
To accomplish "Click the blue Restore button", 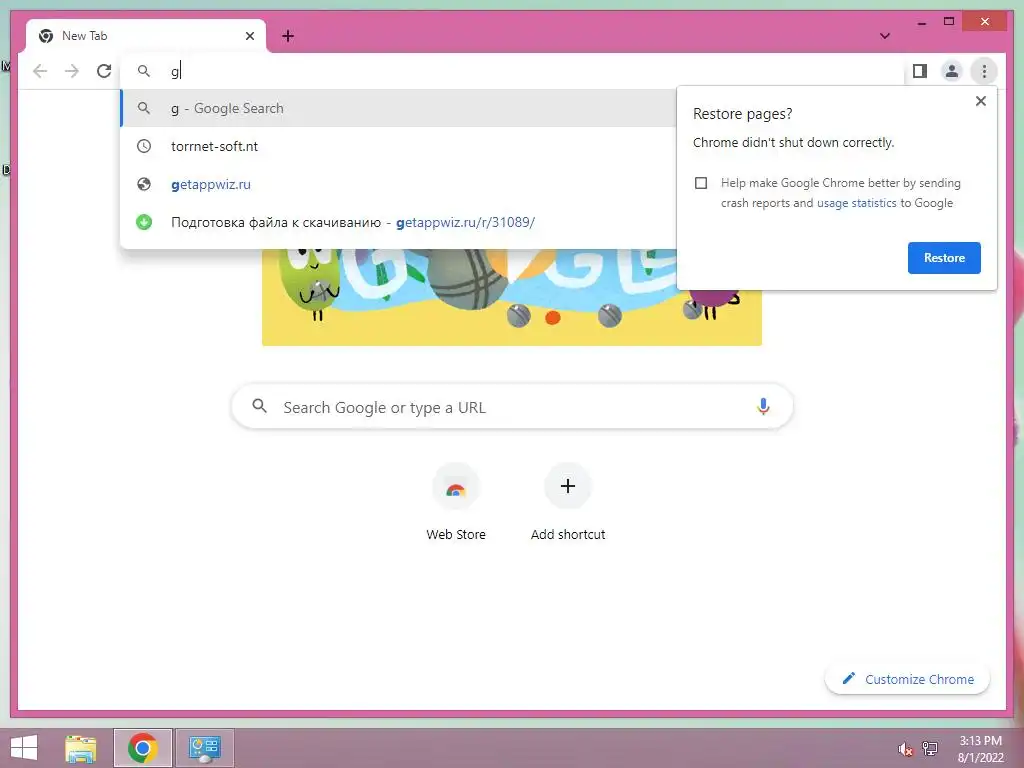I will click(x=944, y=258).
